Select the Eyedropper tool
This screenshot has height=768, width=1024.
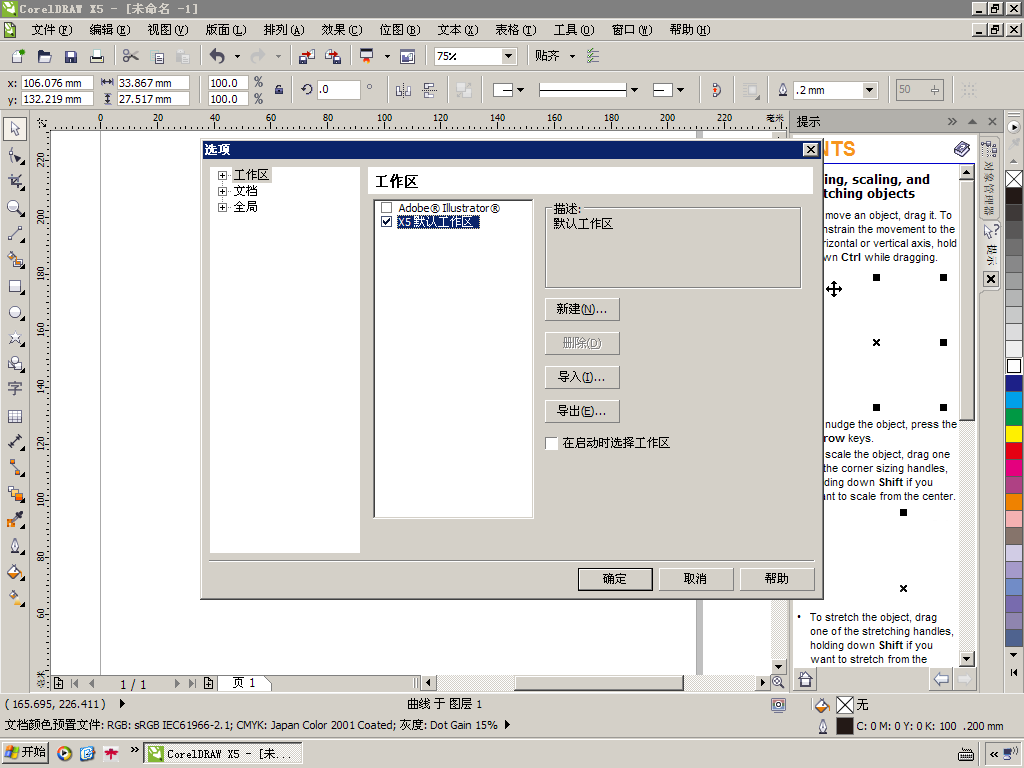click(x=15, y=520)
